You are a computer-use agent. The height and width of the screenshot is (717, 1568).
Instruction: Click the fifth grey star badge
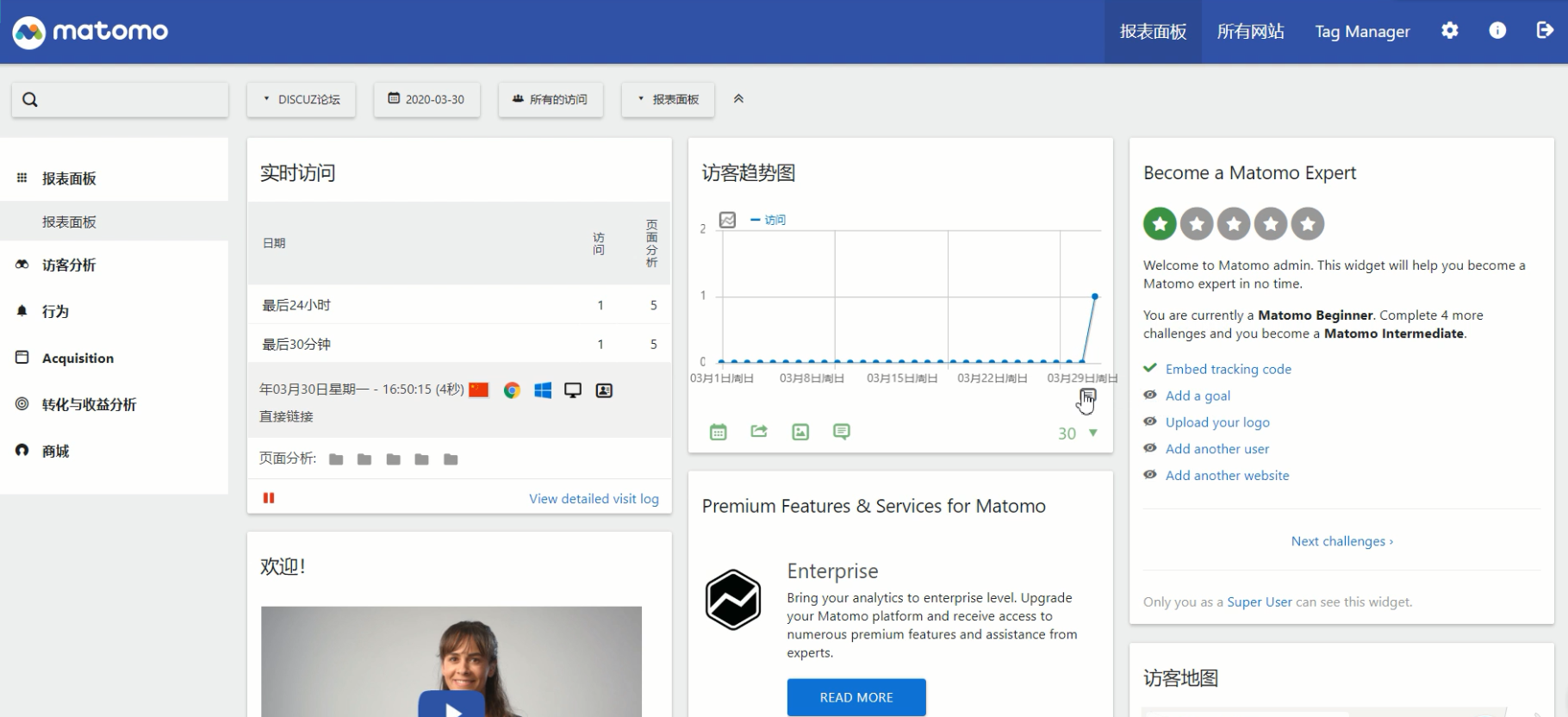click(x=1308, y=224)
